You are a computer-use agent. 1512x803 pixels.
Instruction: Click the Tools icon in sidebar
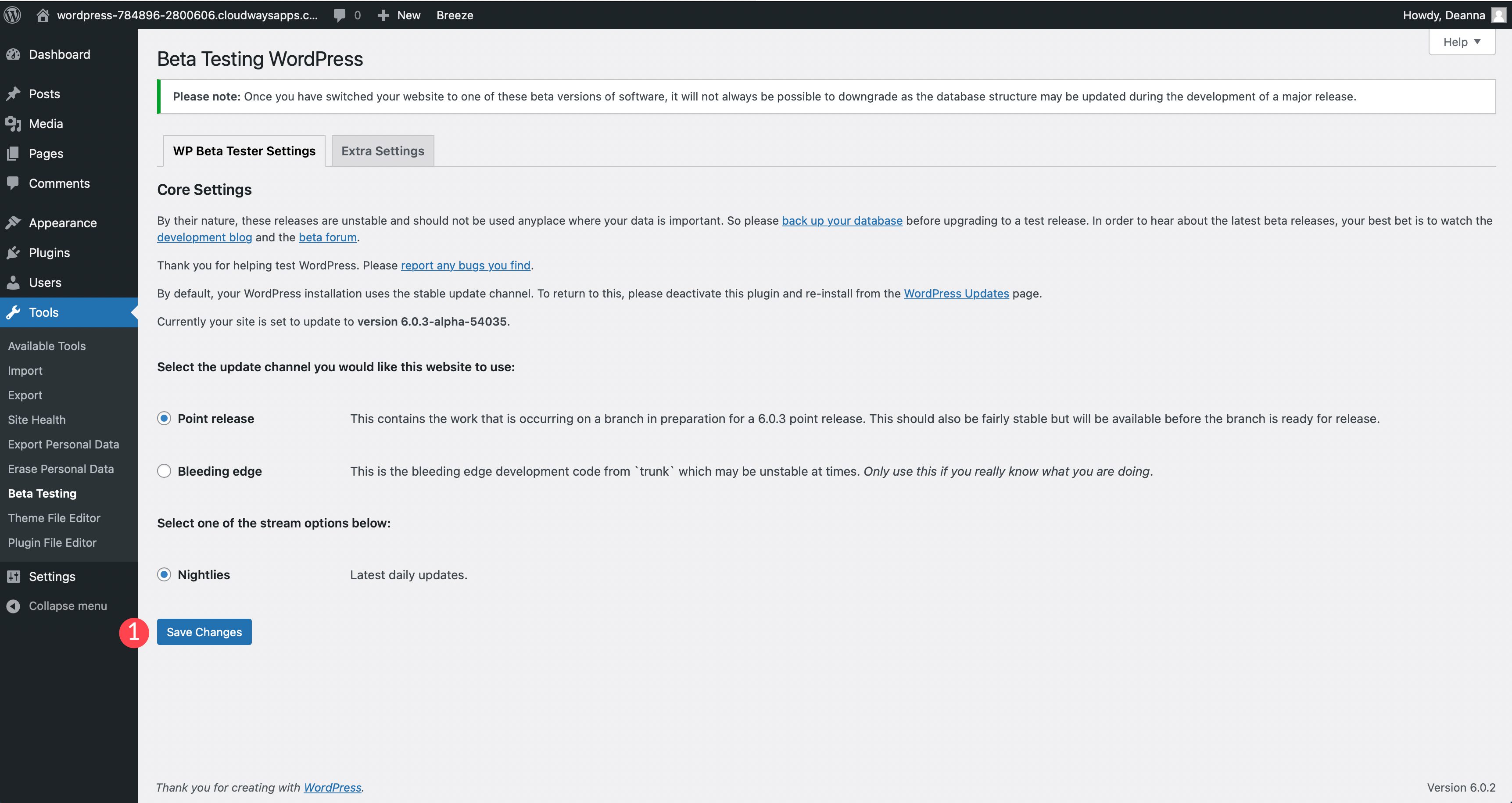[x=14, y=311]
